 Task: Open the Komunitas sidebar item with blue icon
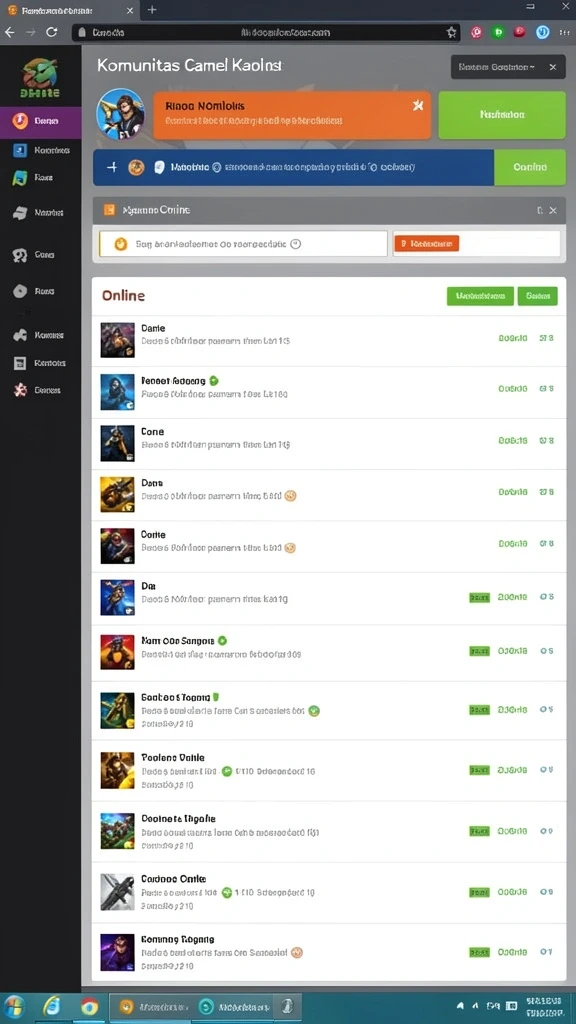click(40, 150)
